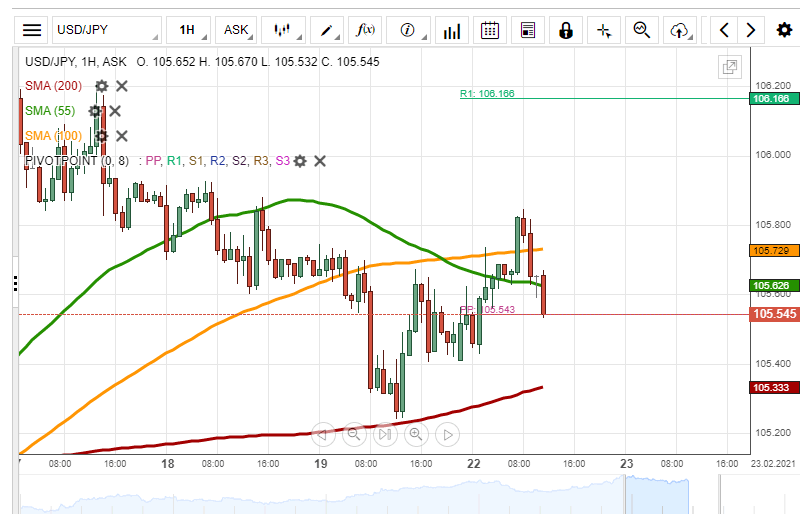Click the 105.626 green SMA price tag
This screenshot has width=806, height=523.
pyautogui.click(x=774, y=286)
